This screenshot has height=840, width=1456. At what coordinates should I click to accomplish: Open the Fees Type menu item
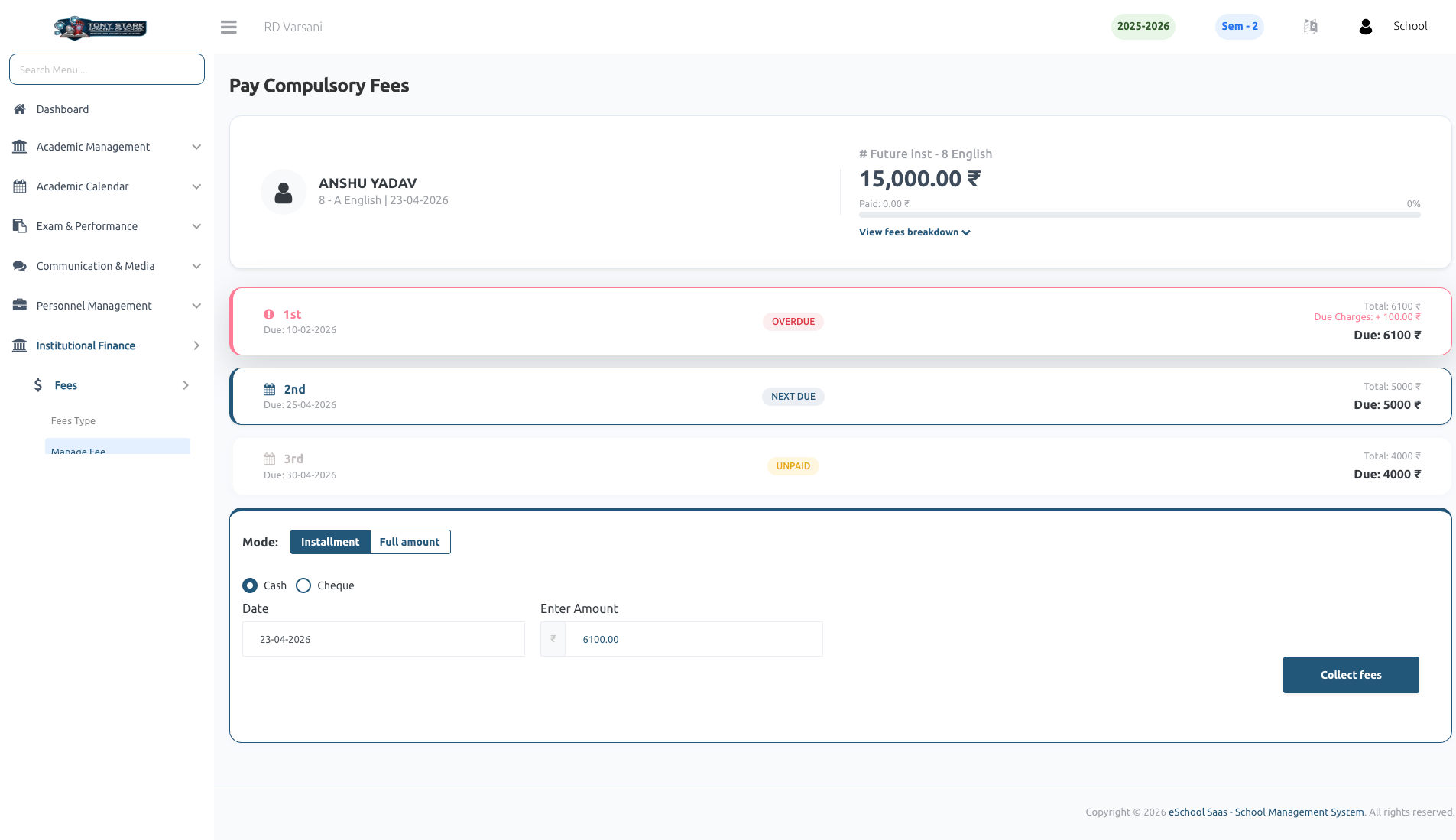pyautogui.click(x=73, y=421)
